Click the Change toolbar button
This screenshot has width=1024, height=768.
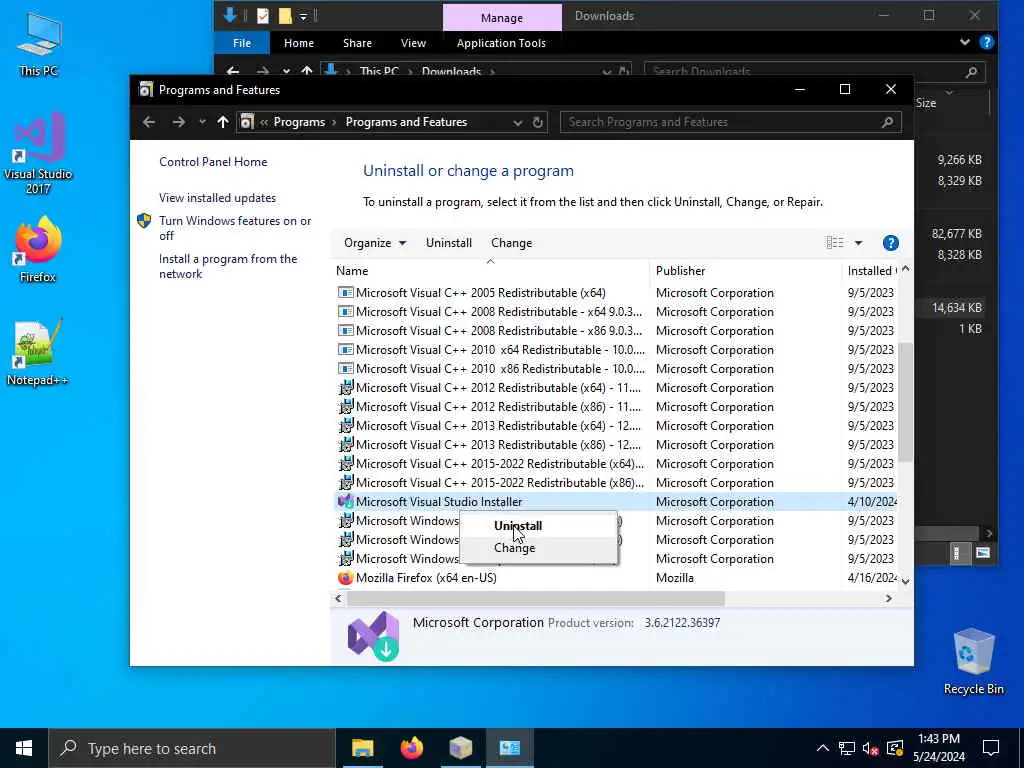click(x=511, y=243)
